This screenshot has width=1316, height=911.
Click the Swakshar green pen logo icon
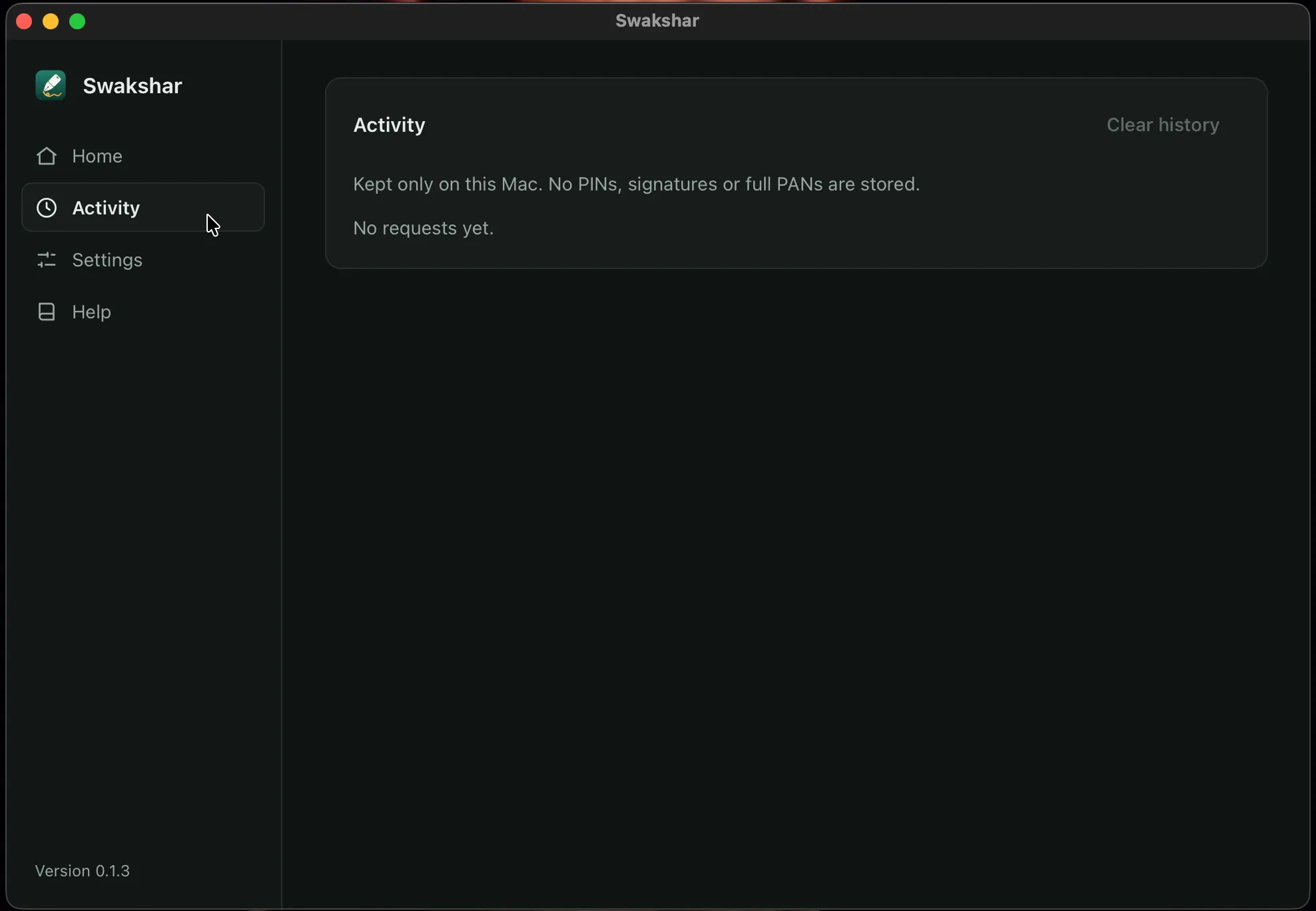(x=51, y=85)
